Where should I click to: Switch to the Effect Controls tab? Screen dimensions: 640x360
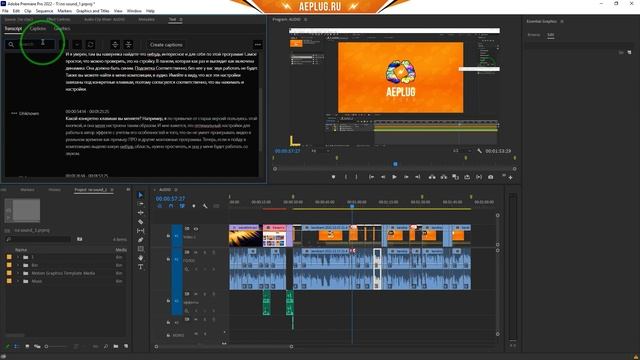pyautogui.click(x=58, y=19)
